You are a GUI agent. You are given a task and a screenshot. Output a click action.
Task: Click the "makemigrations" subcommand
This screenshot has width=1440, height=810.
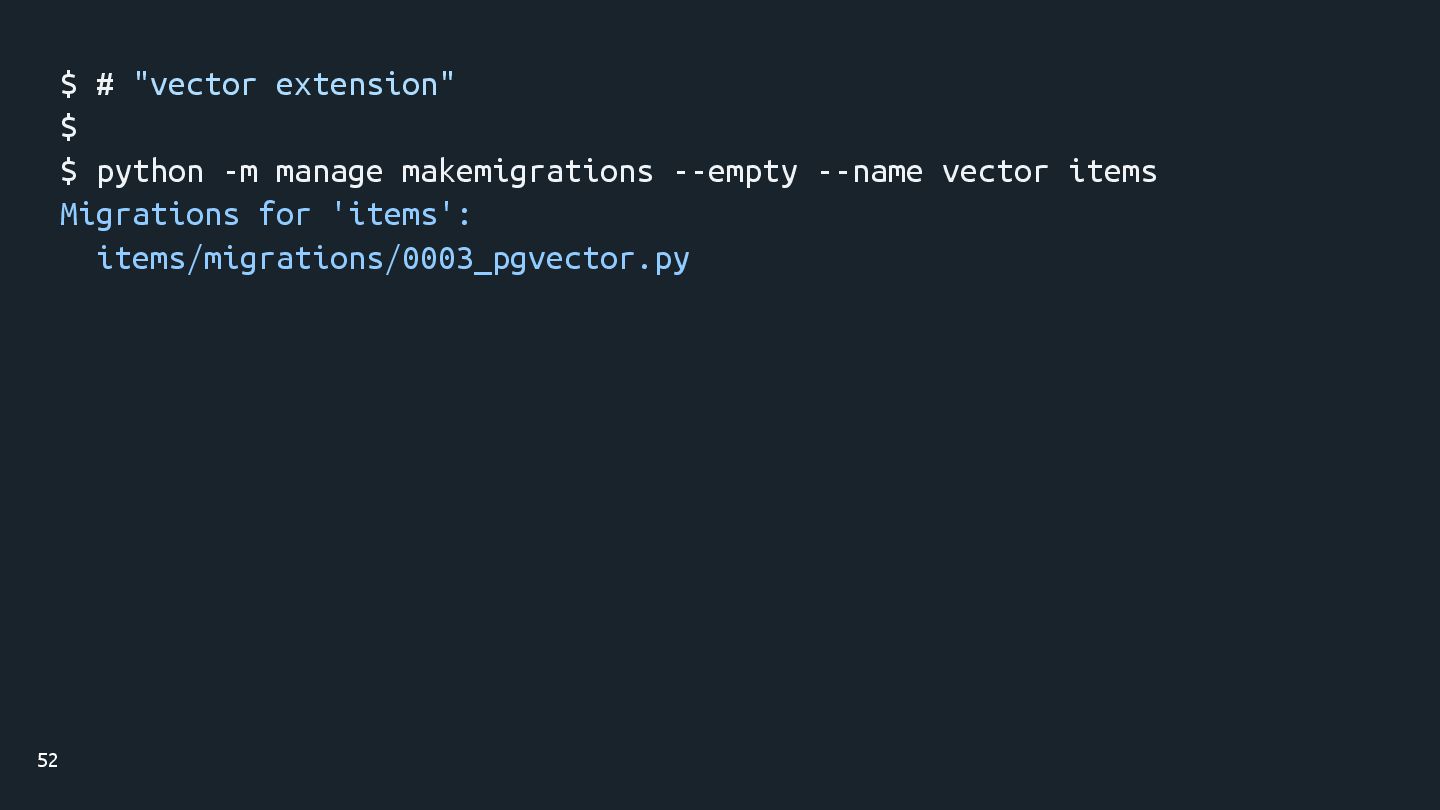coord(527,172)
